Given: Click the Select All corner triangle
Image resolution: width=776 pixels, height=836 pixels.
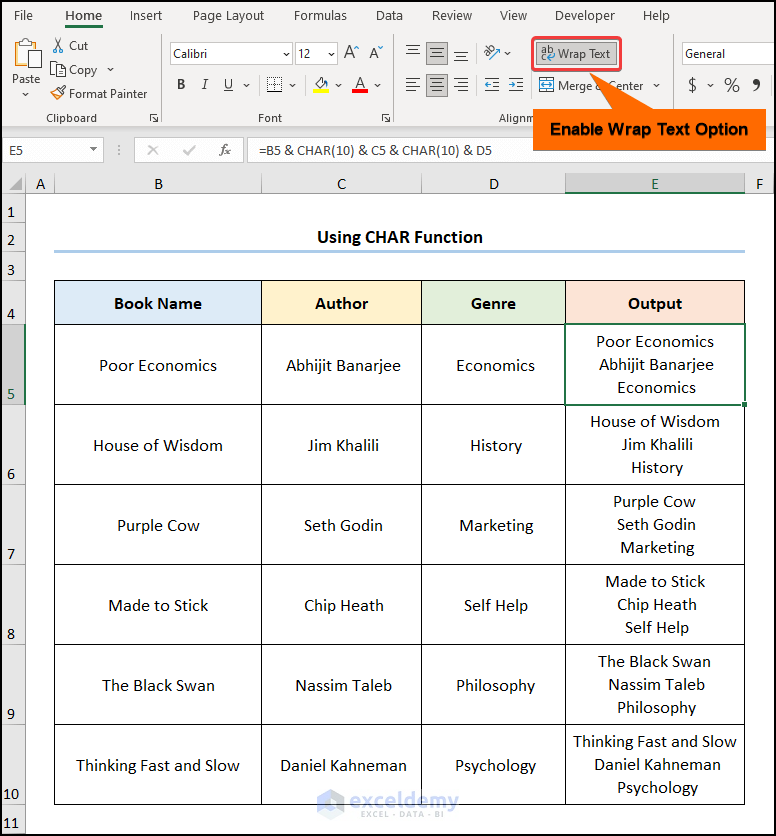Looking at the screenshot, I should tap(15, 184).
